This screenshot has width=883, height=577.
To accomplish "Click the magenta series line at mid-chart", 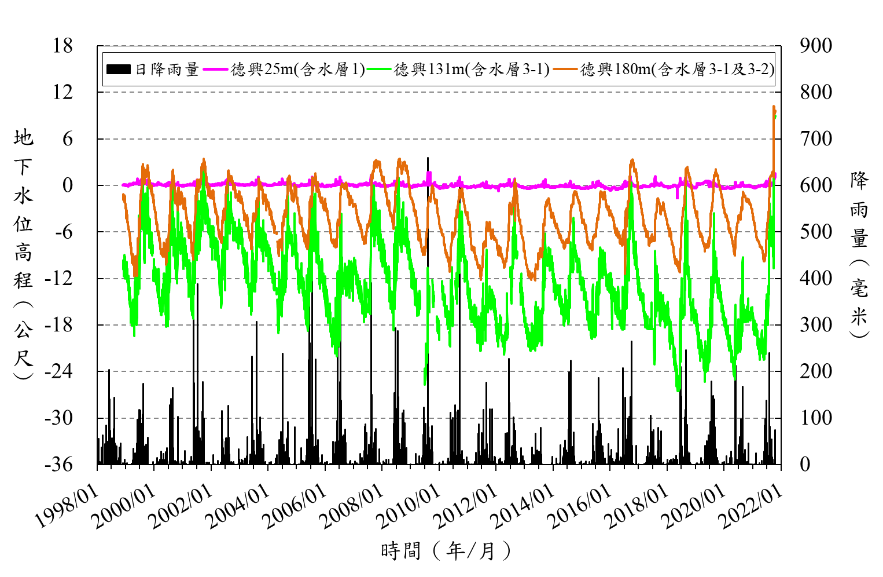I will (440, 185).
